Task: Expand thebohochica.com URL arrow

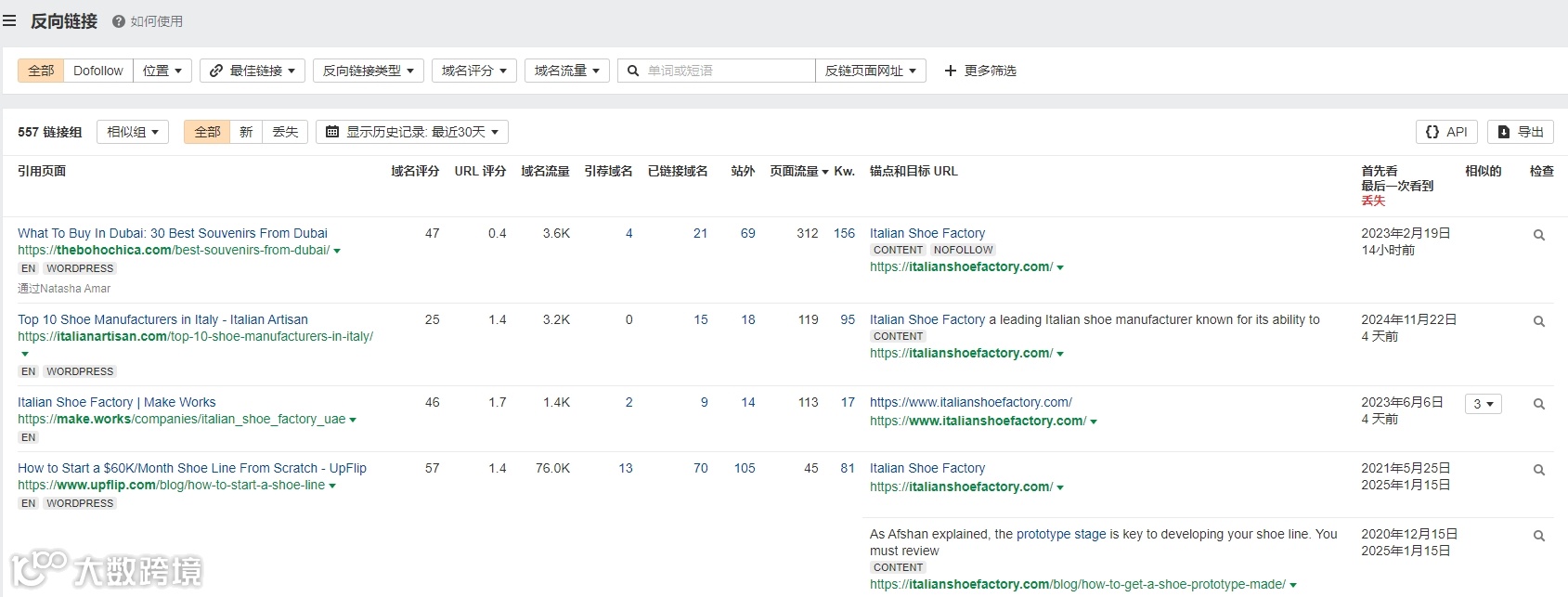Action: pyautogui.click(x=337, y=251)
